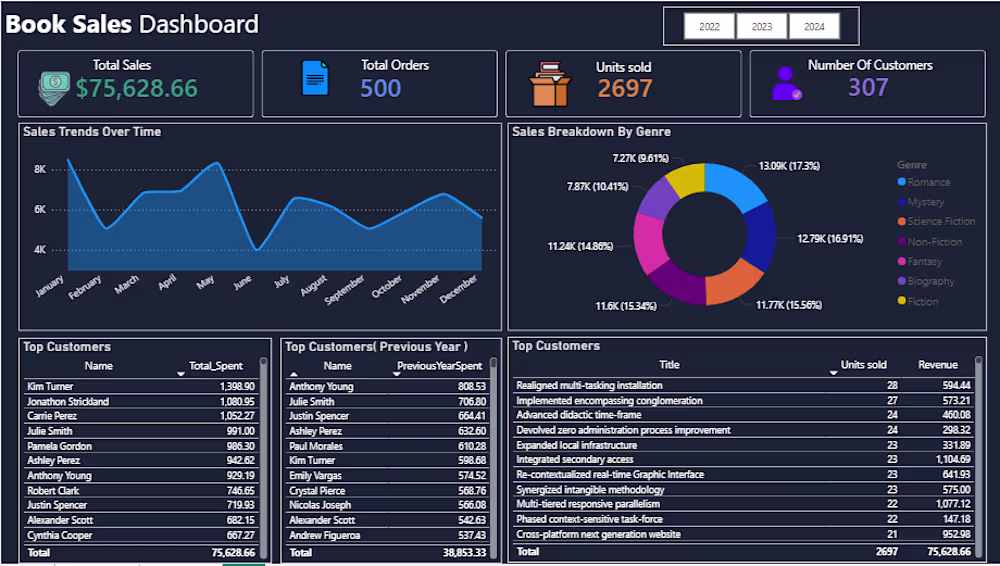Image resolution: width=1000 pixels, height=566 pixels.
Task: Click the pink 11.24K donut segment
Action: (x=649, y=243)
